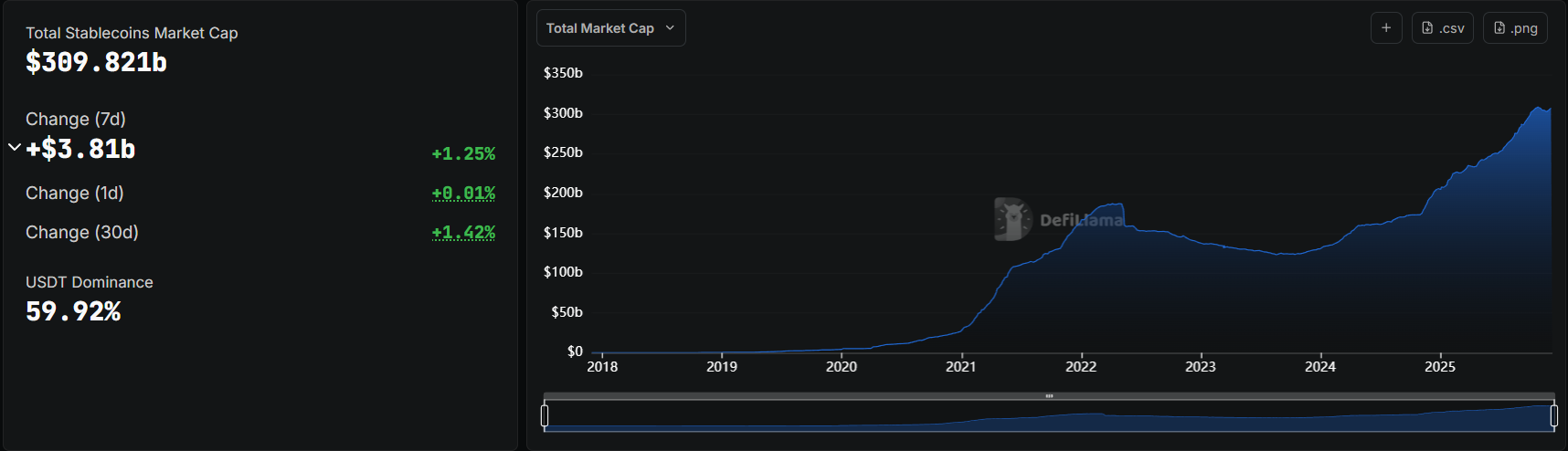Click the $309.821b total market cap value
This screenshot has height=451, width=1568.
[x=96, y=62]
